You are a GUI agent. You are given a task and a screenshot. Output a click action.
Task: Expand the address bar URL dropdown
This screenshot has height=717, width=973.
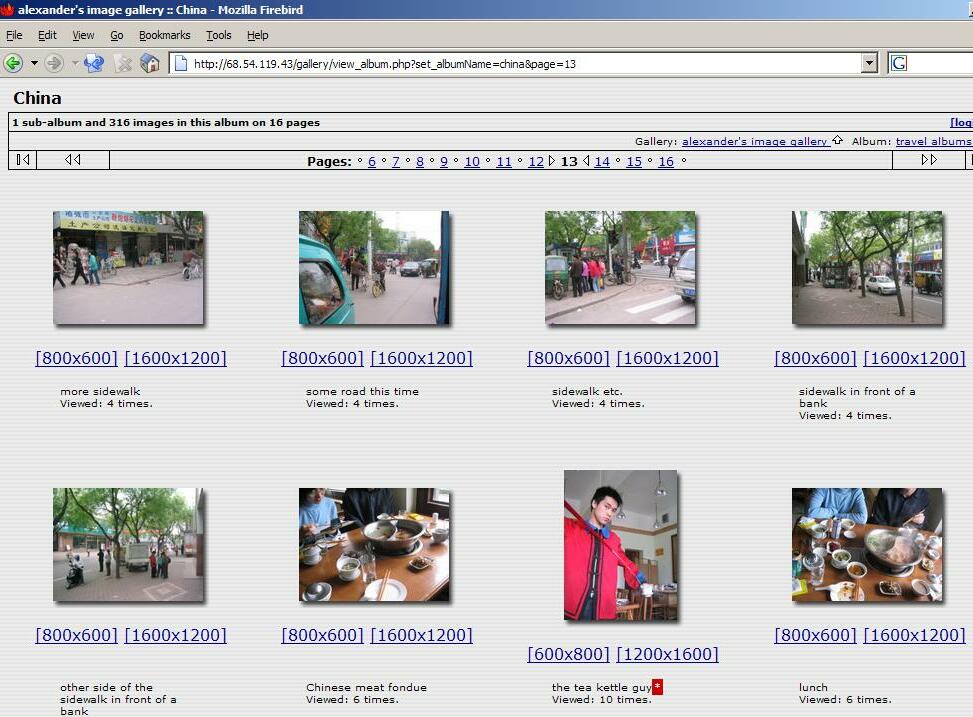pyautogui.click(x=869, y=63)
